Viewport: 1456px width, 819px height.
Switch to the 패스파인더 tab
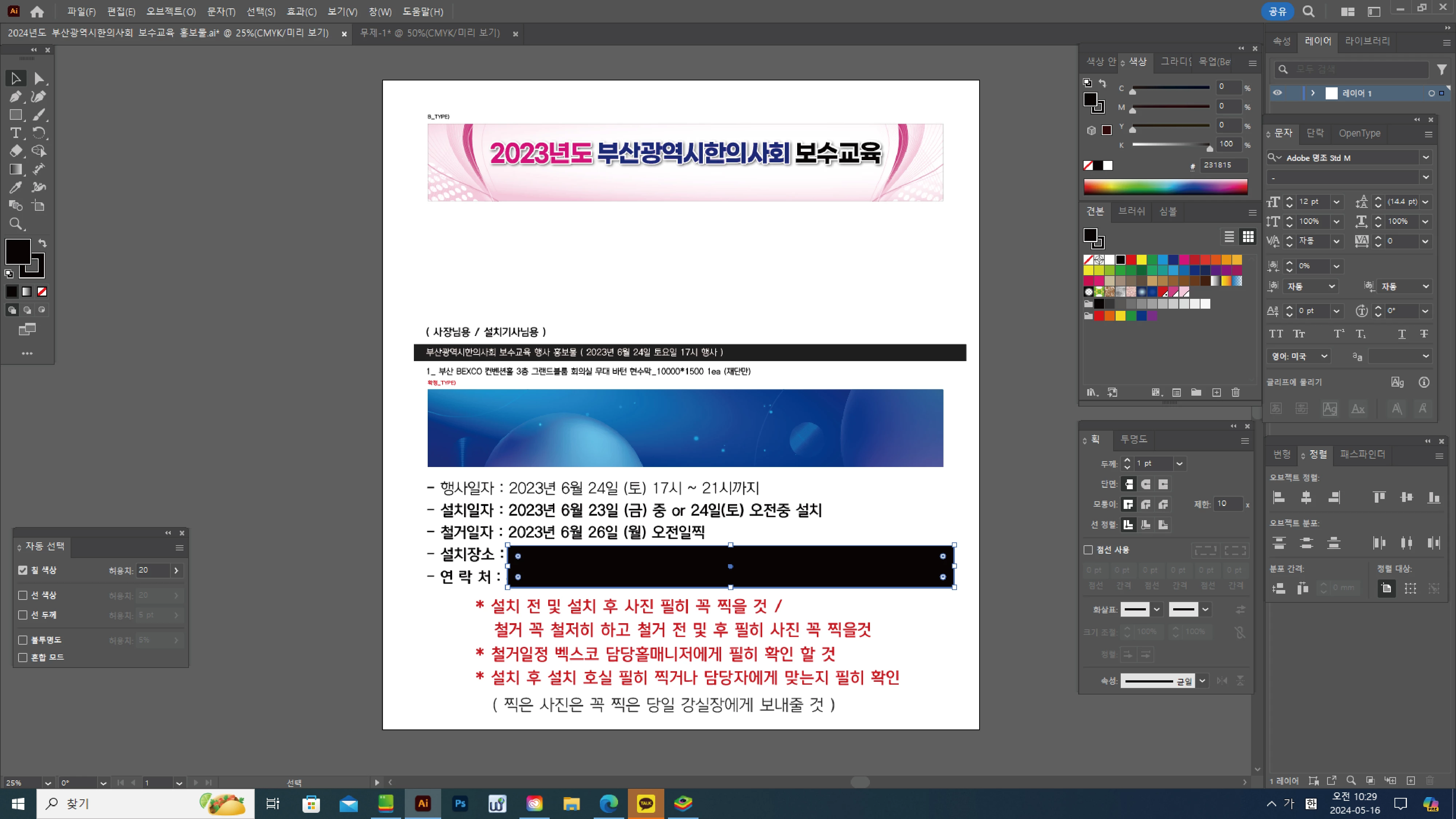[x=1362, y=454]
